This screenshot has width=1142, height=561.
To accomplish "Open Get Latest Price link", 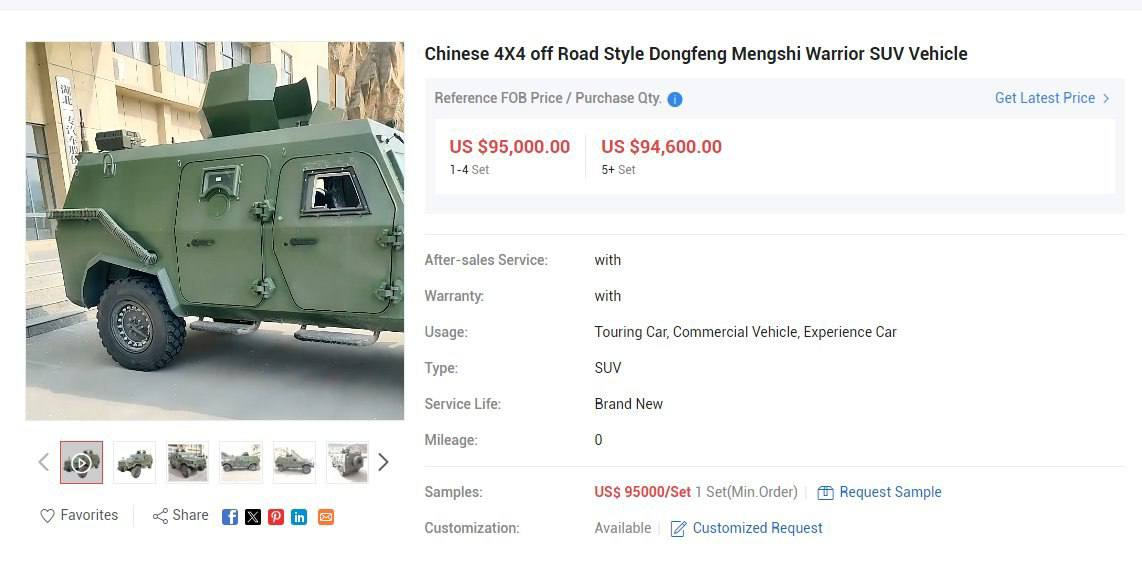I will [x=1052, y=98].
